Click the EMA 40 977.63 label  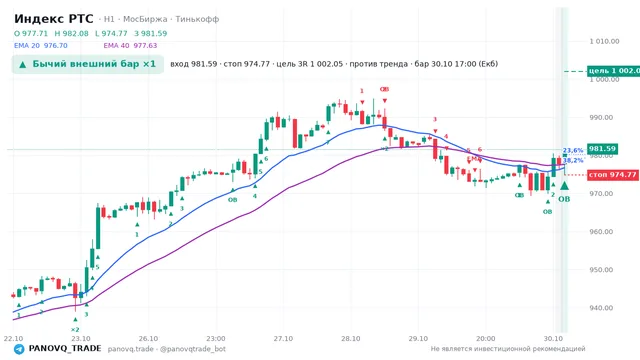pos(130,46)
